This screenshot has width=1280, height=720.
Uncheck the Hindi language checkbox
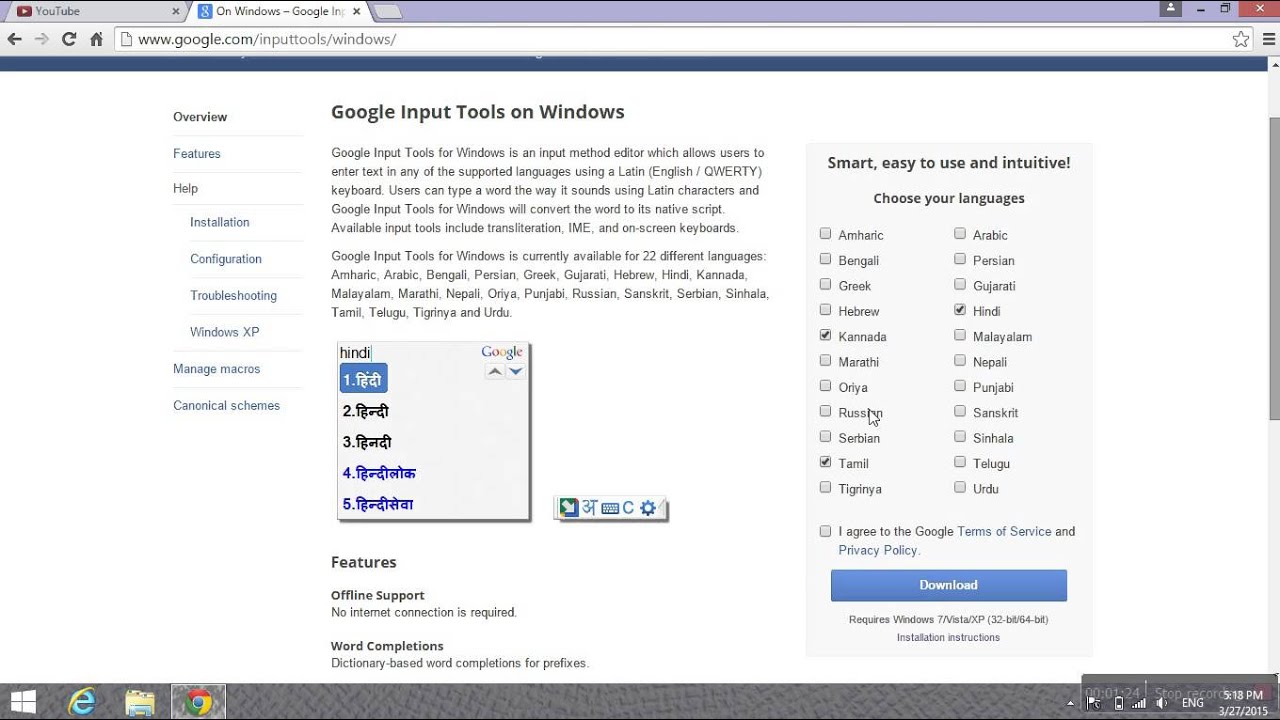960,310
